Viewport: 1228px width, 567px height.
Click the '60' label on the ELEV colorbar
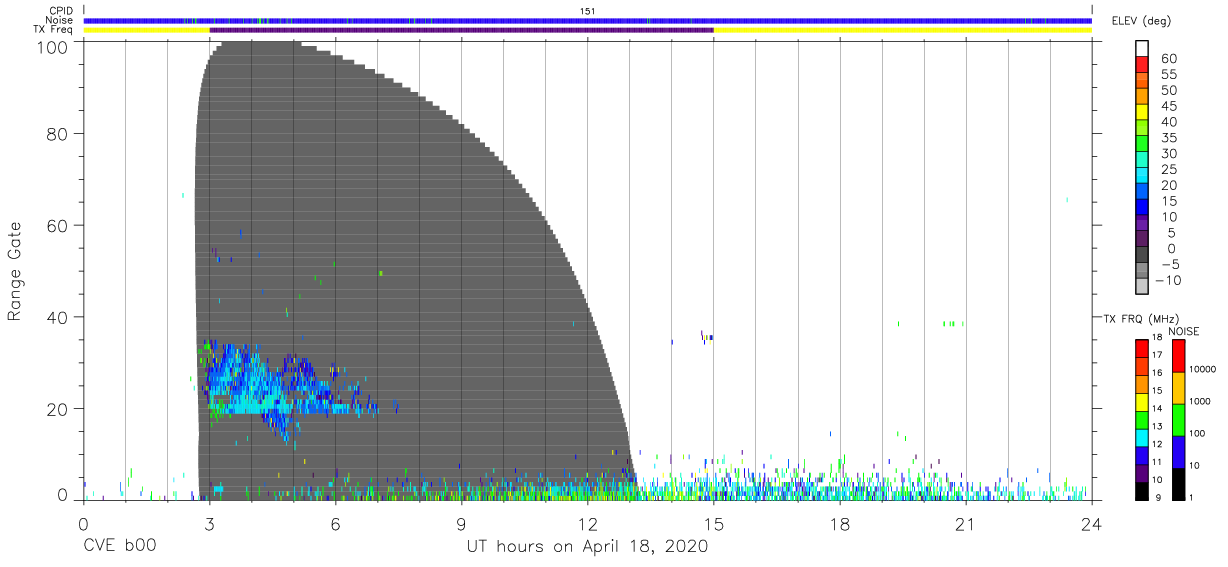(x=1169, y=59)
